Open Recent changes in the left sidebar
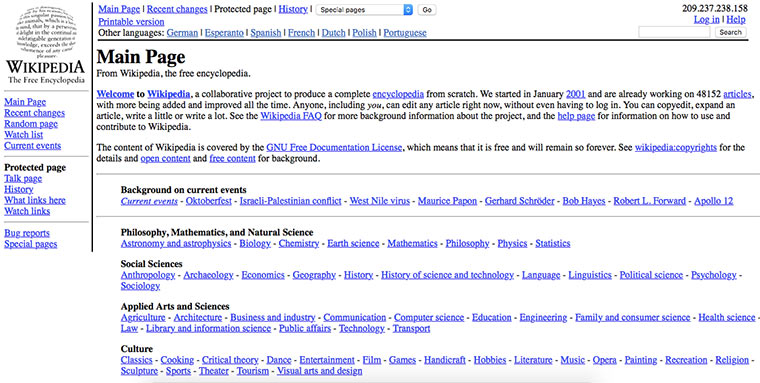This screenshot has height=383, width=760. pyautogui.click(x=34, y=113)
